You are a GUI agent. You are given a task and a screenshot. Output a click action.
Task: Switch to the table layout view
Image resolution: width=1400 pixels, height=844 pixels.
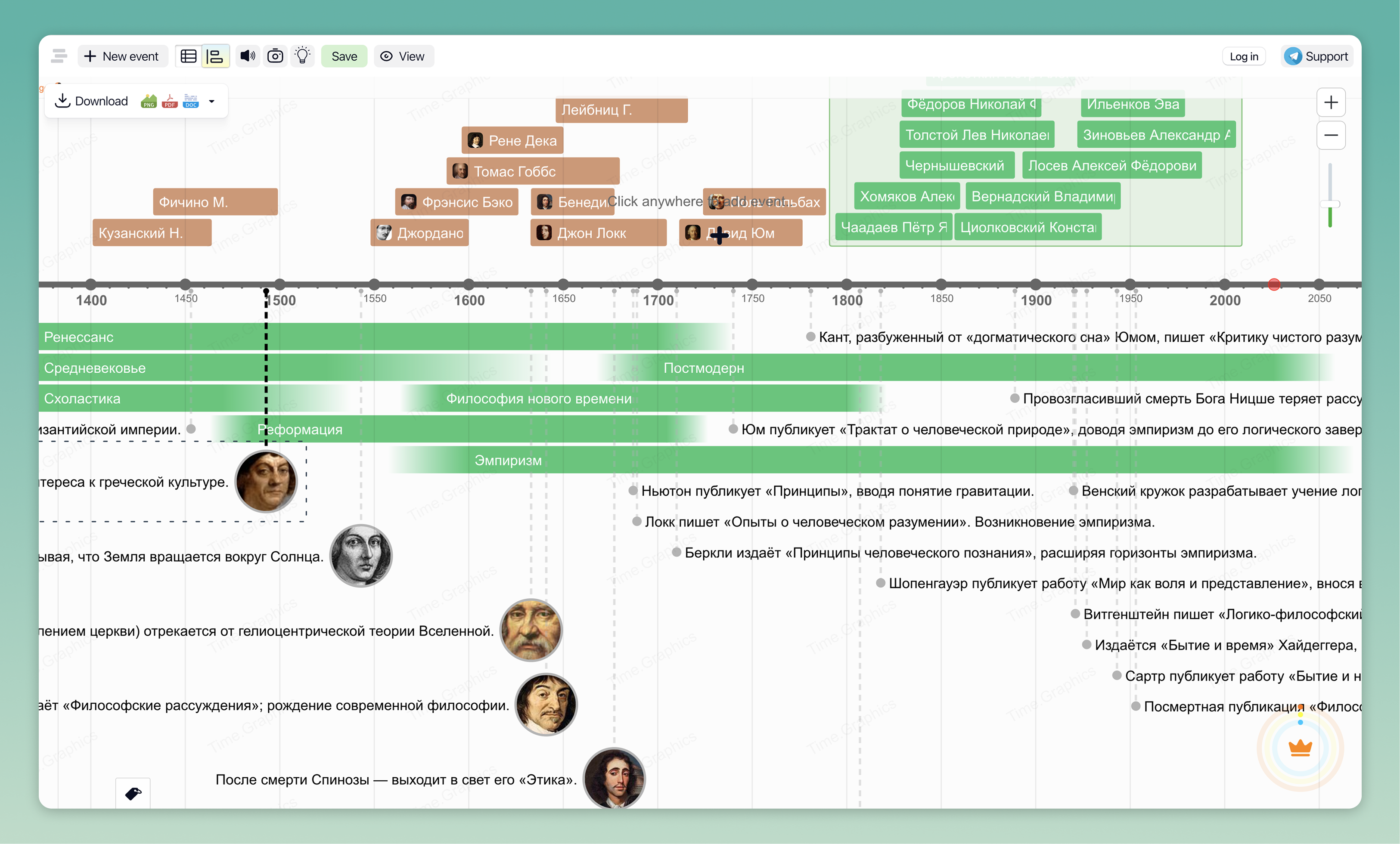click(189, 56)
